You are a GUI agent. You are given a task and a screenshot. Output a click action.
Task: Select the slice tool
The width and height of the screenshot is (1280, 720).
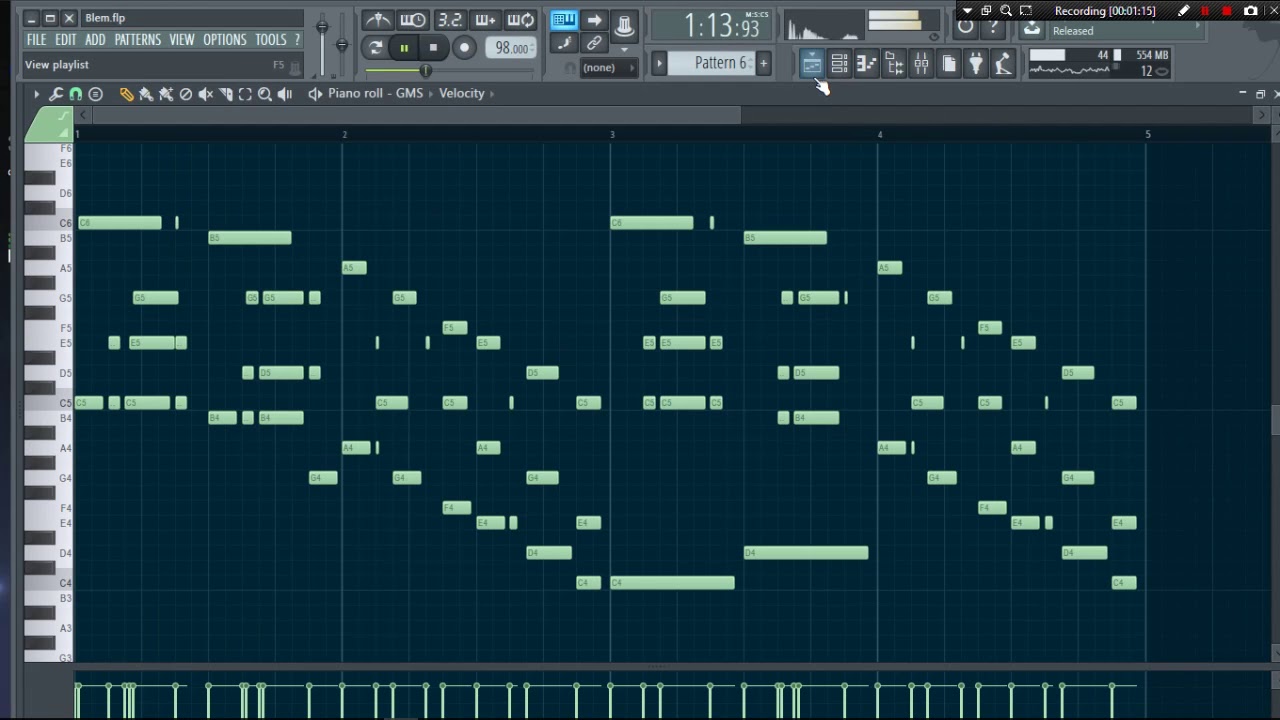tap(226, 94)
